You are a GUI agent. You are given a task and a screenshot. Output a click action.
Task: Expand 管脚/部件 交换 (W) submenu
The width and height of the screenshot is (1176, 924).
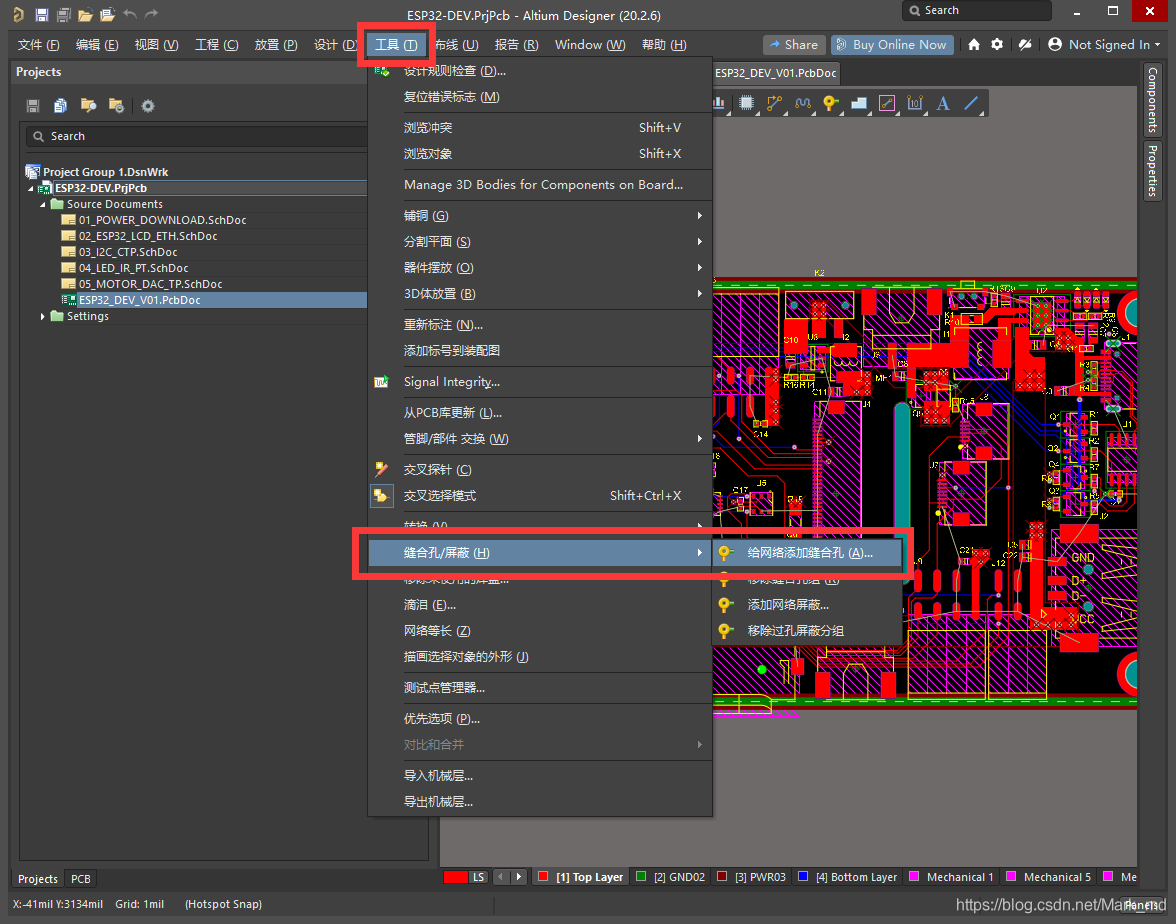pyautogui.click(x=539, y=439)
